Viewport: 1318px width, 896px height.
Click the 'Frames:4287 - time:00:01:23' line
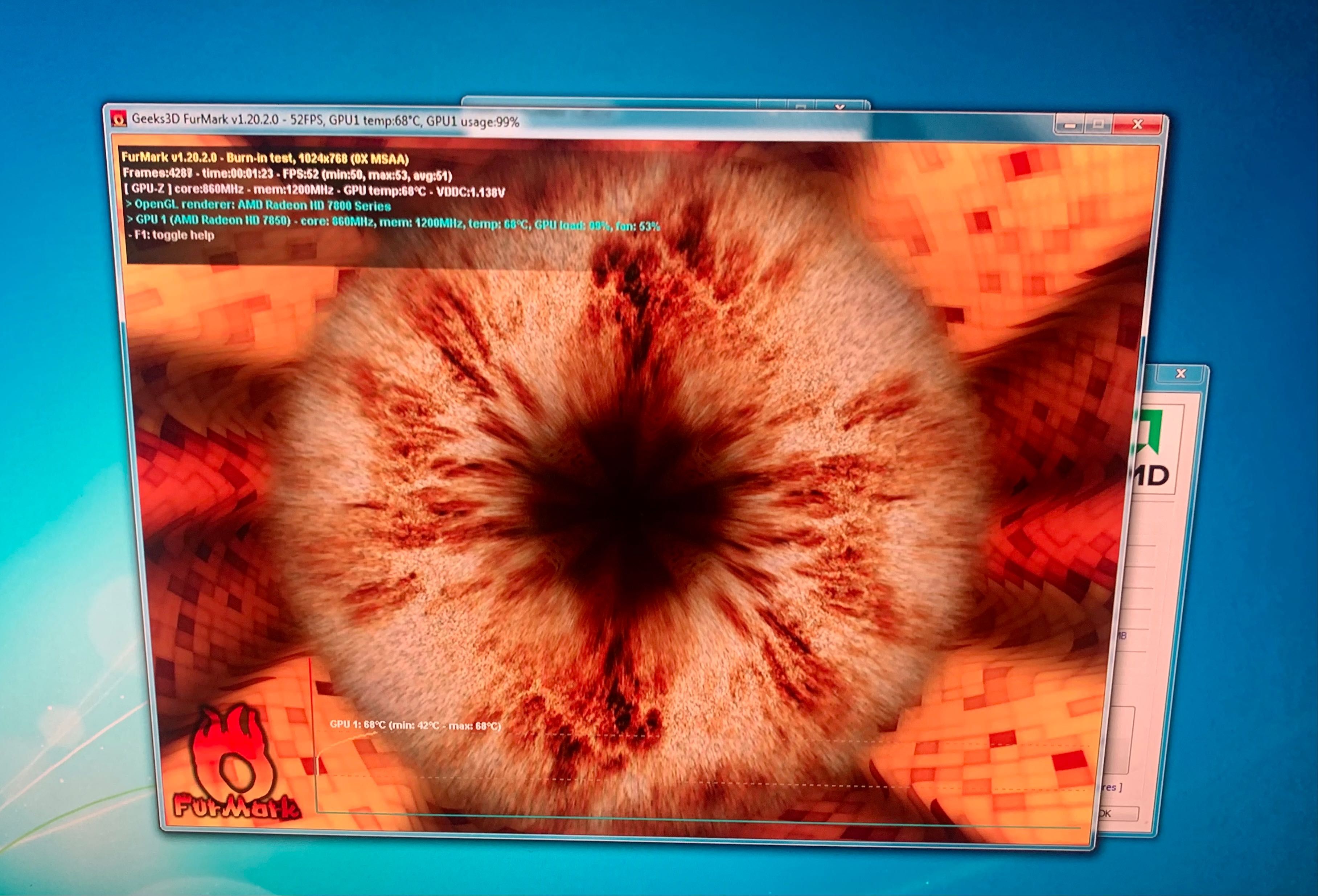point(287,173)
